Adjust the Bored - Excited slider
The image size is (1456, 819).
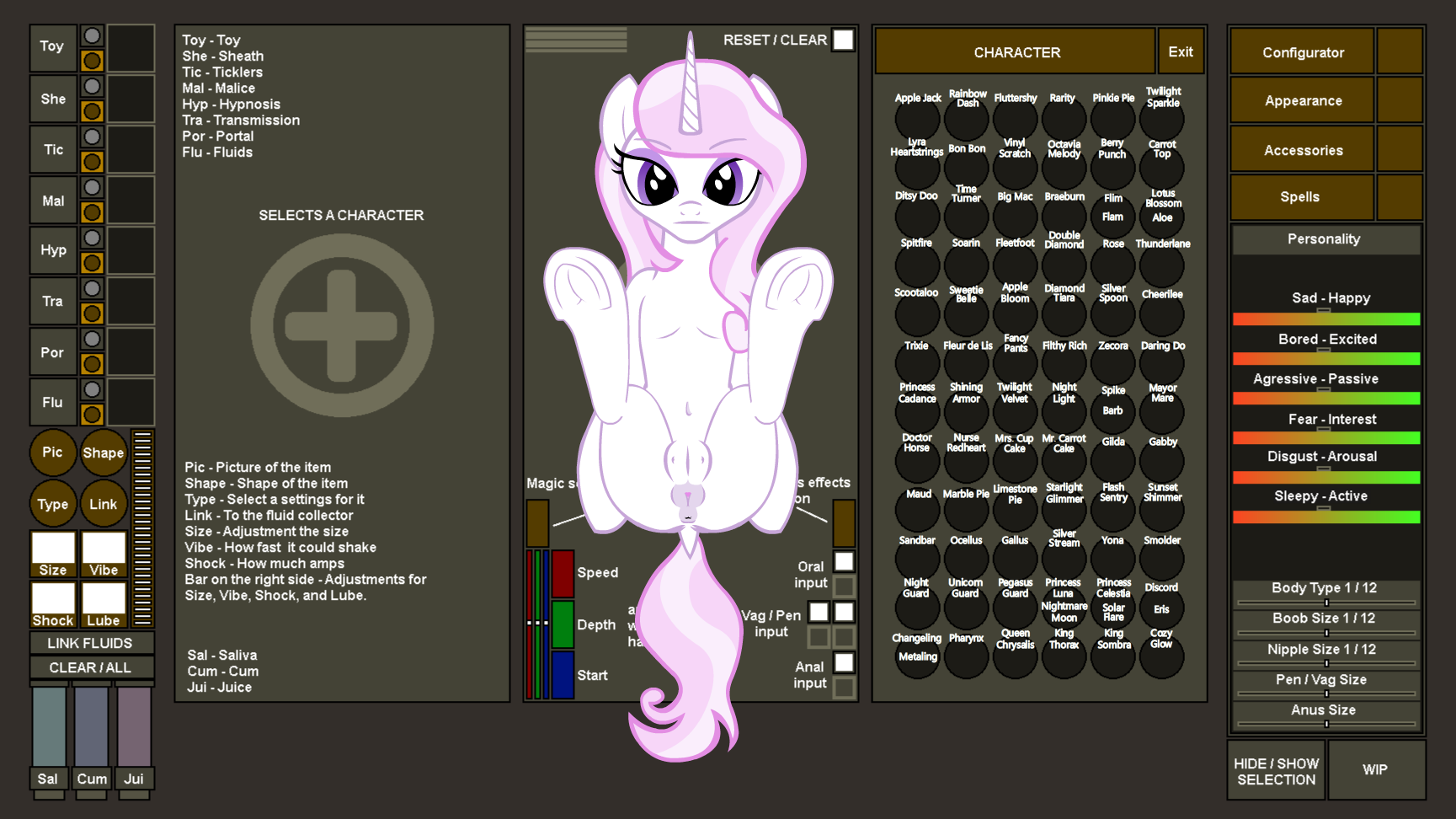(x=1326, y=359)
